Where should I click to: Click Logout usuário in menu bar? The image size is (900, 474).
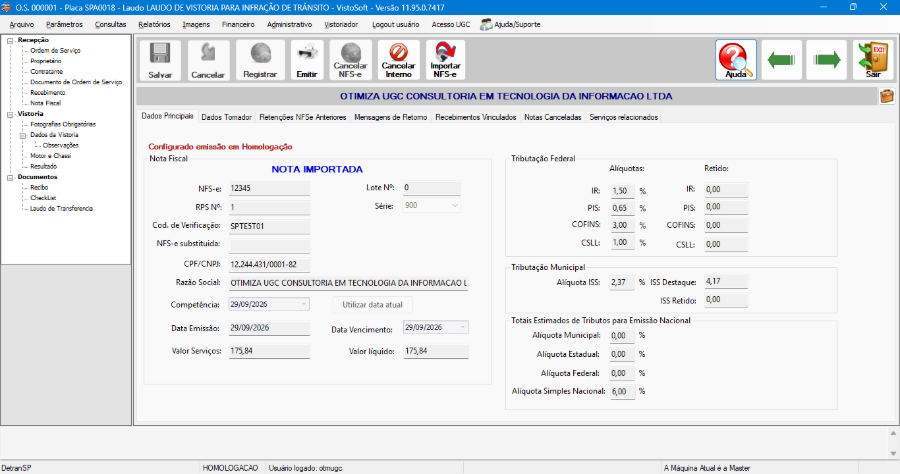pos(395,25)
